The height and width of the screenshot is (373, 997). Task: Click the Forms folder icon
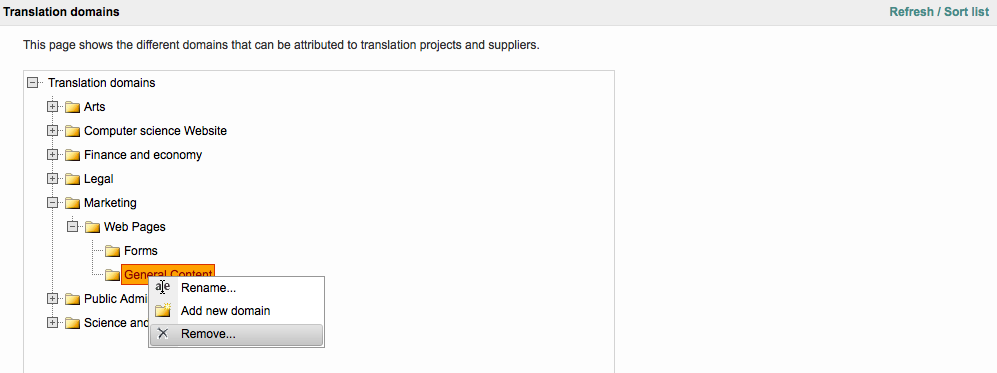[113, 251]
